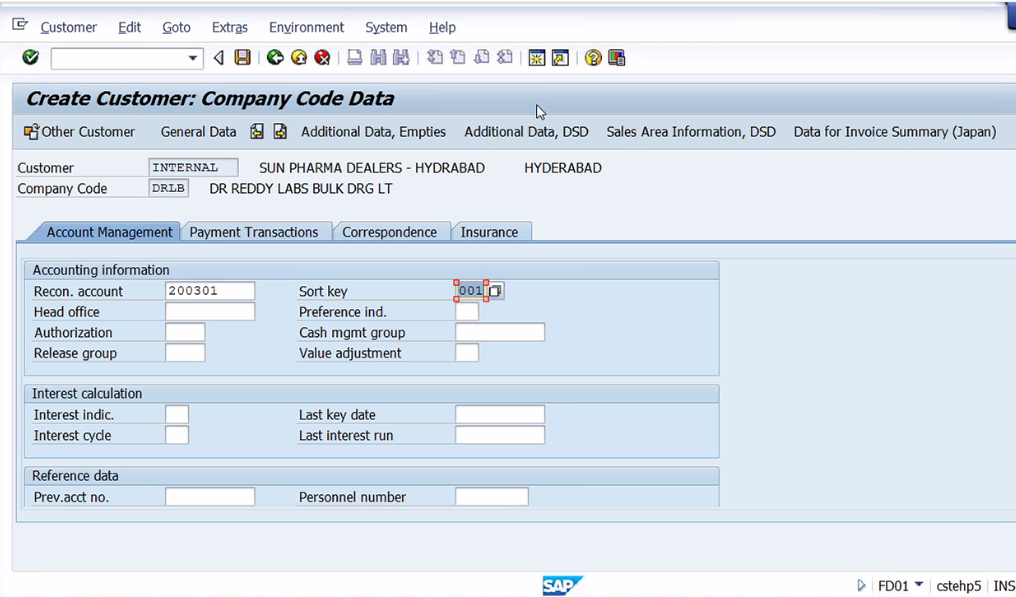1016x597 pixels.
Task: Open the Goto menu
Action: [176, 27]
